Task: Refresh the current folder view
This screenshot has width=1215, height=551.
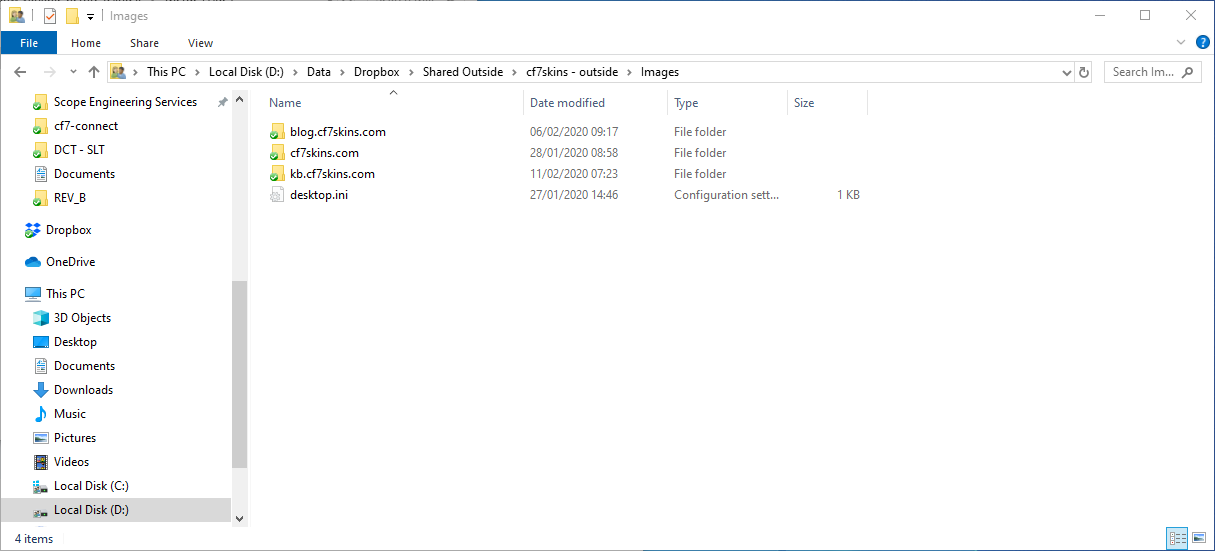Action: tap(1084, 72)
